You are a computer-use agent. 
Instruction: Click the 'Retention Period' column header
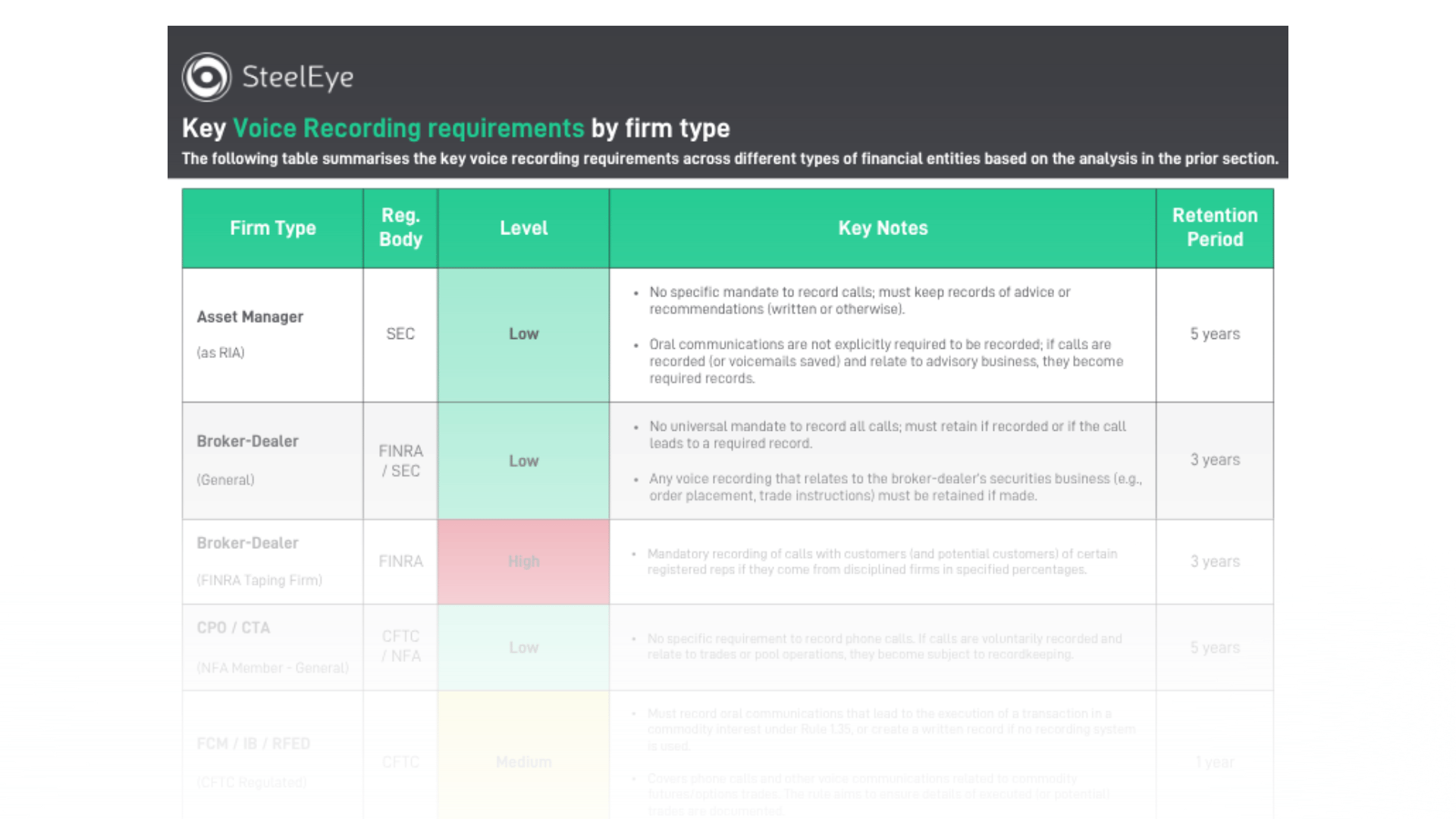[x=1215, y=227]
